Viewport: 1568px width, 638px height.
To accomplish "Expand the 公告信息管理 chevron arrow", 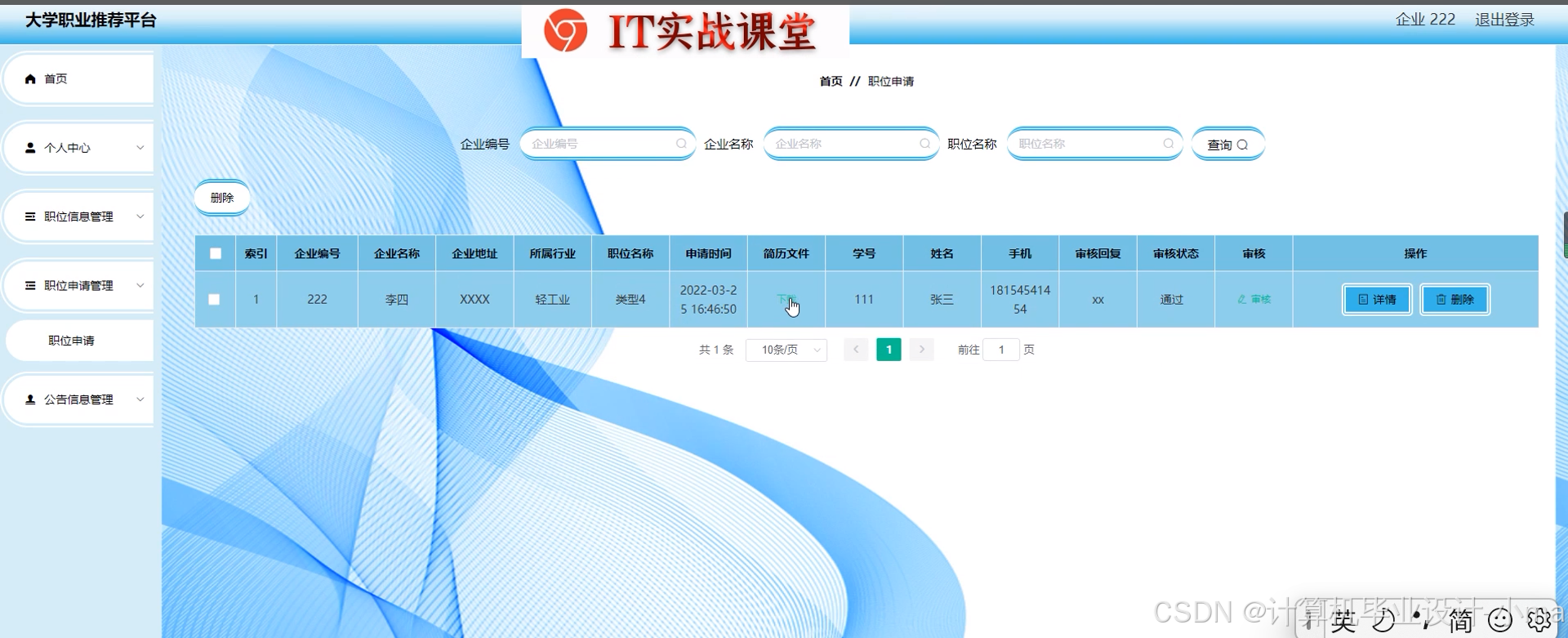I will coord(140,399).
